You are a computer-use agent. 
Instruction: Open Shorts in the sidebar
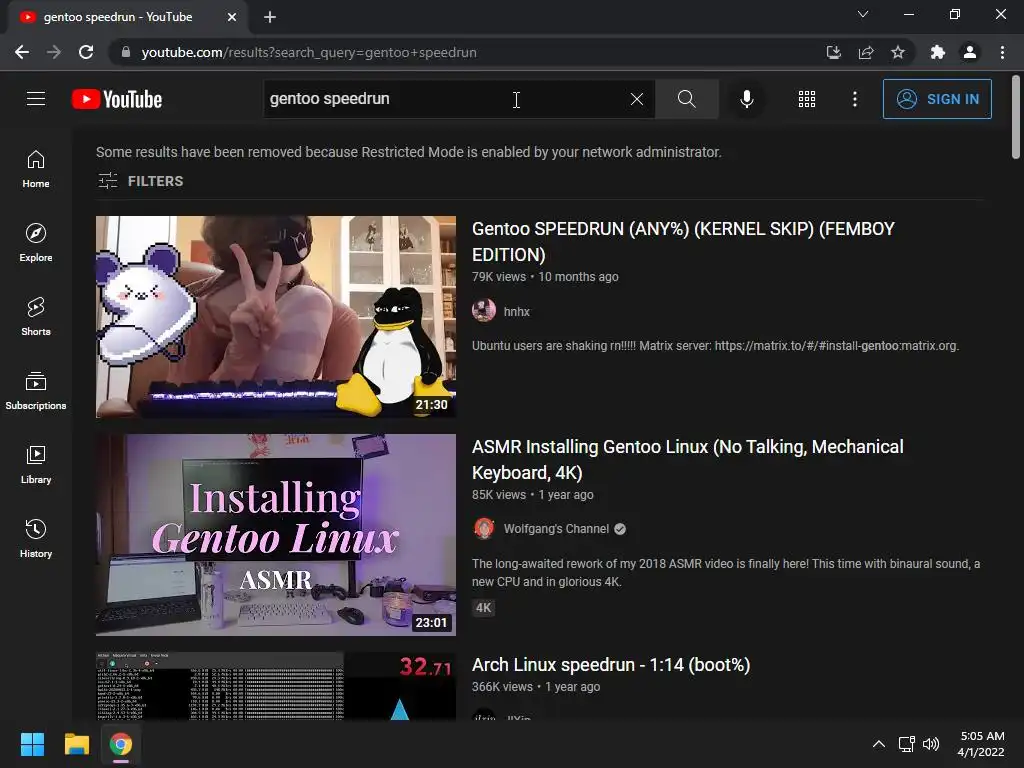36,317
